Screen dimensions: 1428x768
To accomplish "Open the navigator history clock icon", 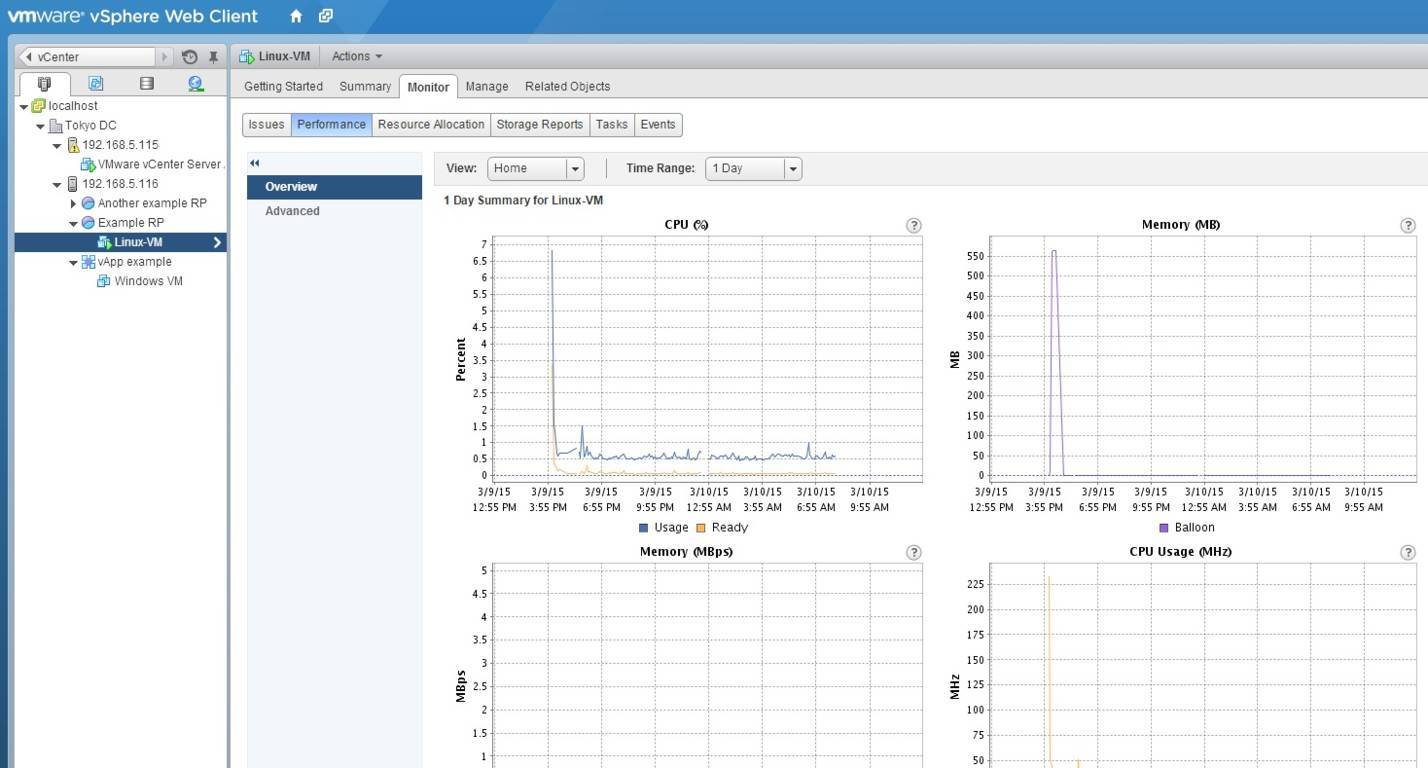I will [x=189, y=57].
